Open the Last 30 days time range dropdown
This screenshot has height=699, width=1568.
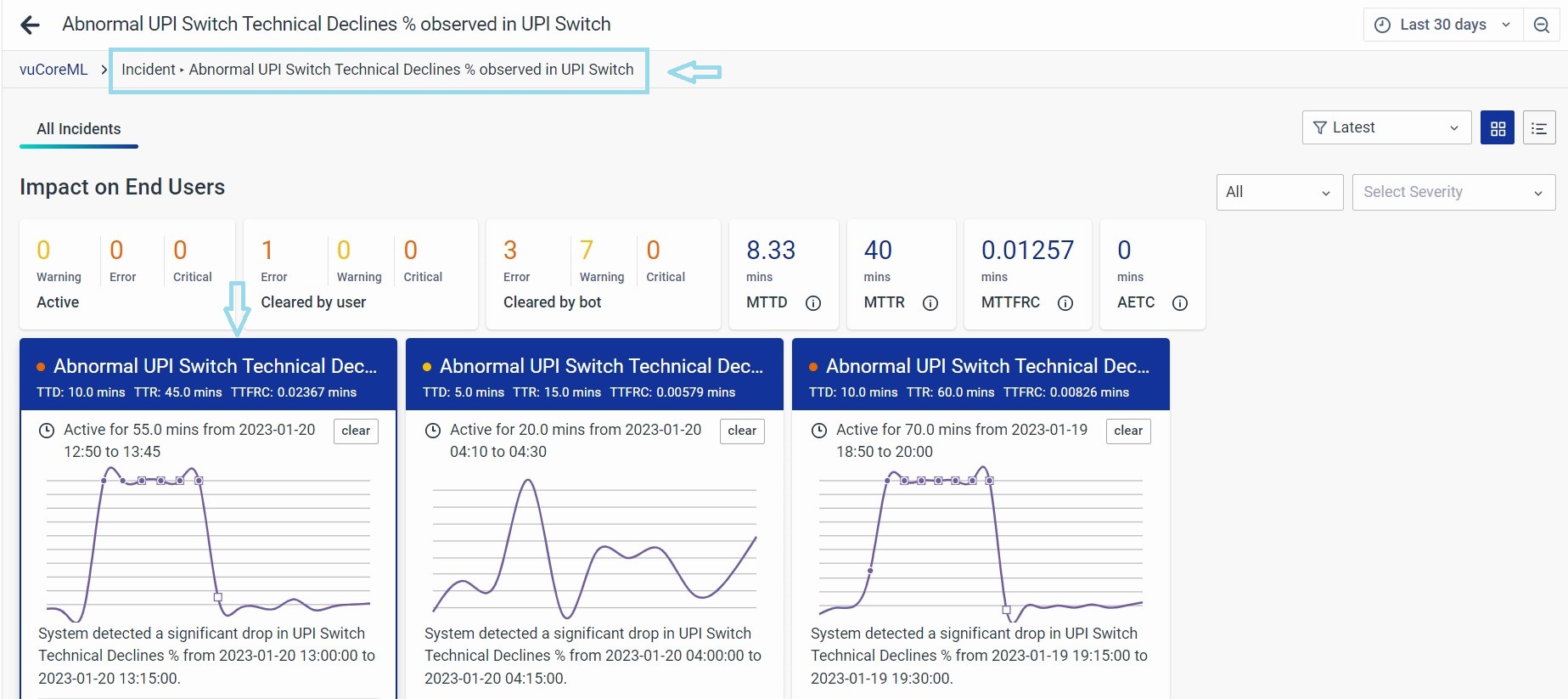coord(1442,25)
